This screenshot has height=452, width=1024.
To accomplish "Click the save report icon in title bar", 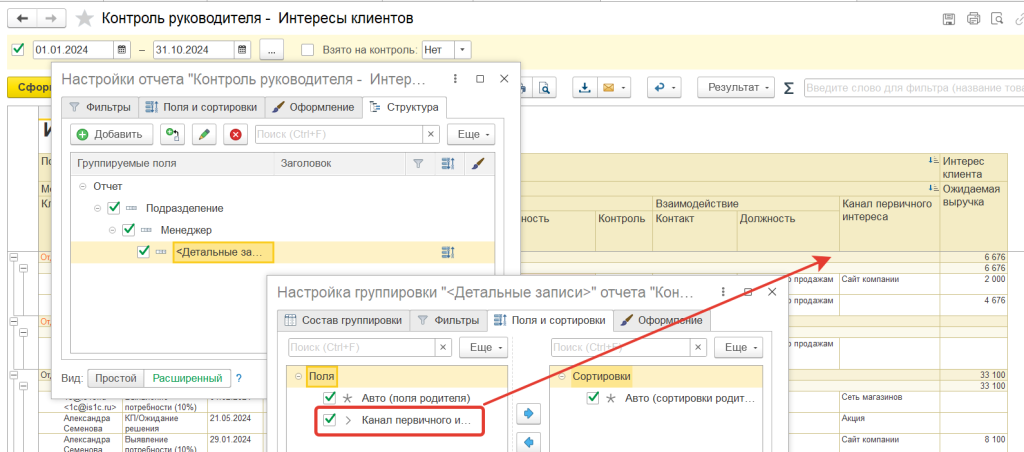I will (x=948, y=19).
